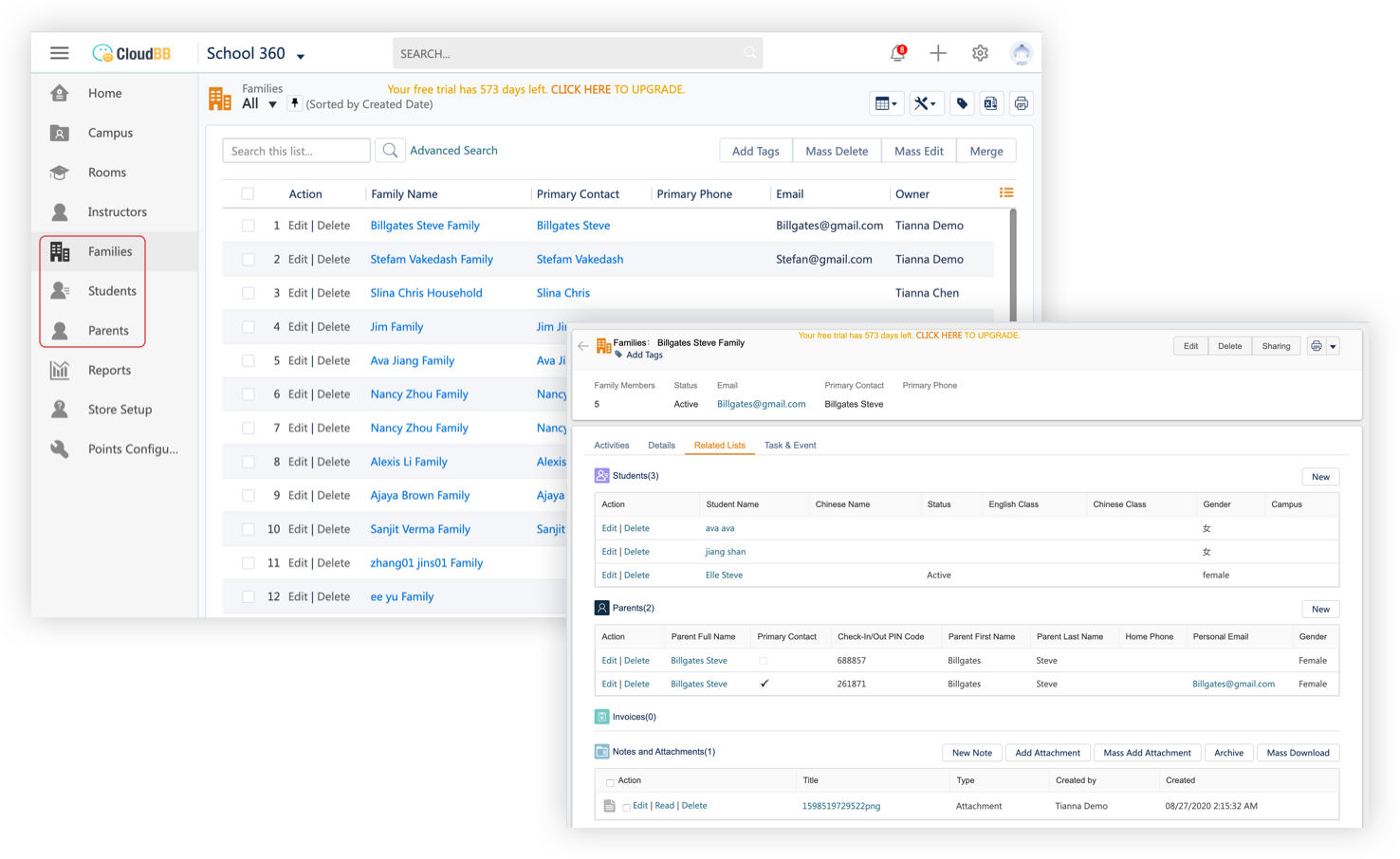This screenshot has height=859, width=1400.
Task: Check the Ava Jiang Family row checkbox
Action: [248, 360]
